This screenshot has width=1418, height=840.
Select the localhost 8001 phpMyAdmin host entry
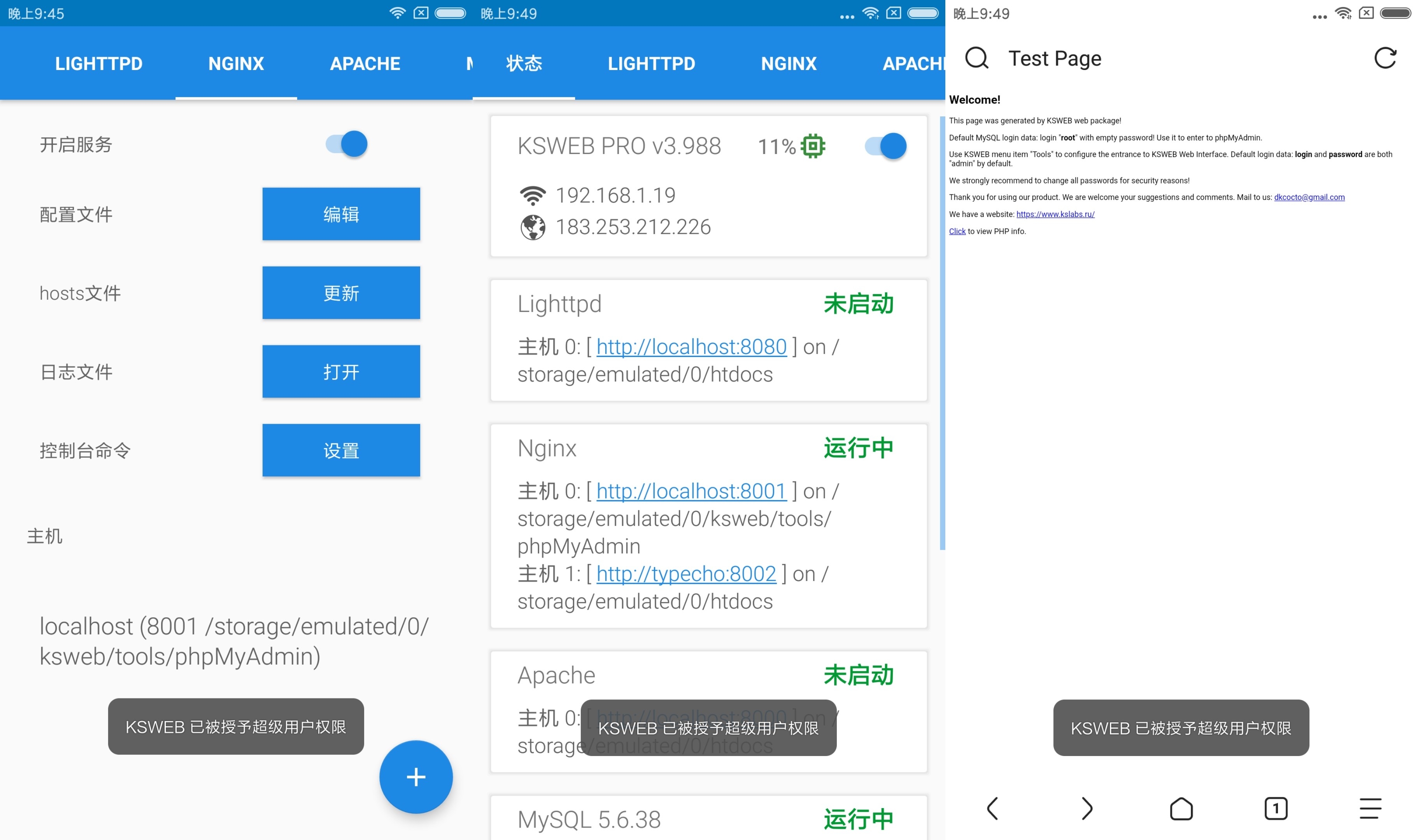tap(234, 641)
